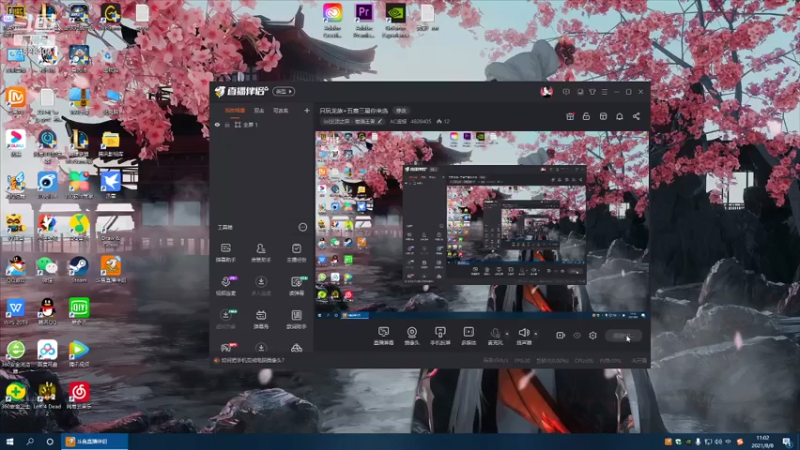
Task: Switch to the second scene tab
Action: pyautogui.click(x=259, y=110)
